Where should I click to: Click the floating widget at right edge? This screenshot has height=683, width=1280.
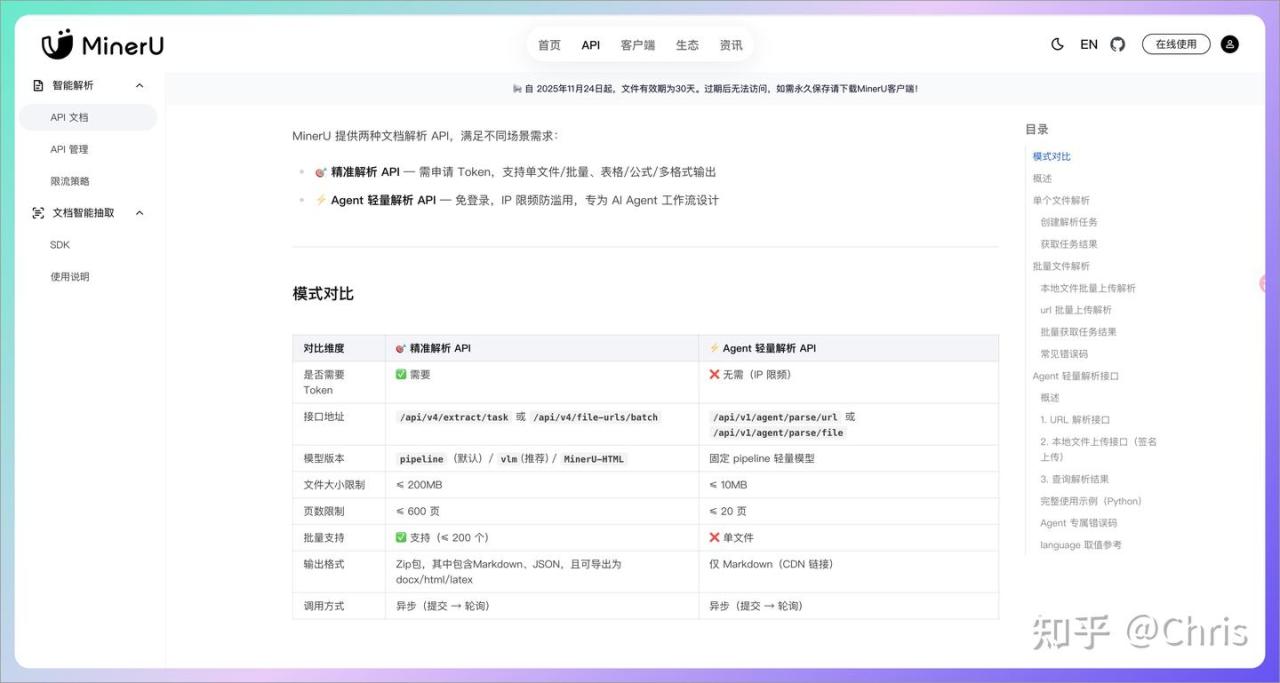[x=1264, y=284]
